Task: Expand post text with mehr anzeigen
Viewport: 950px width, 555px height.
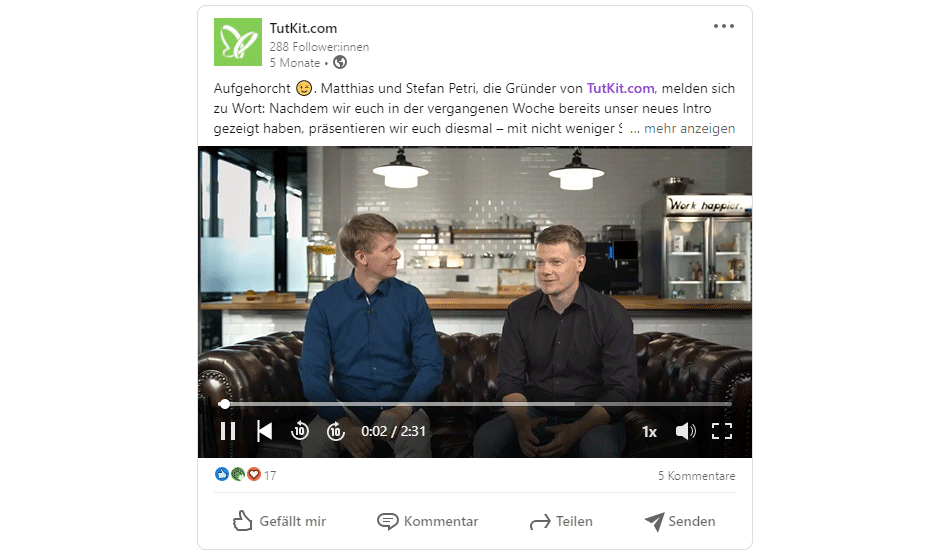Action: pyautogui.click(x=689, y=128)
